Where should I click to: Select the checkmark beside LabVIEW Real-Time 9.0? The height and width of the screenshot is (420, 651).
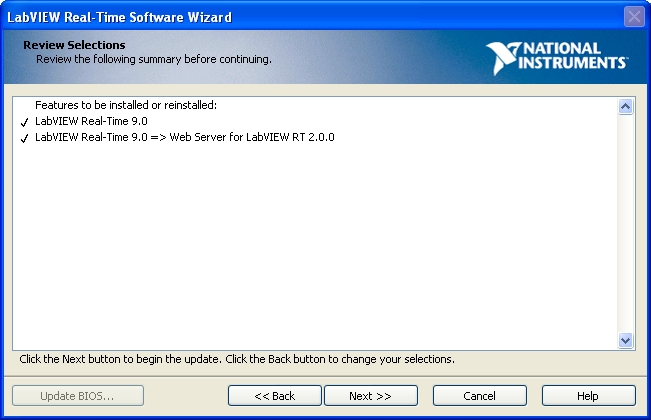coord(24,122)
